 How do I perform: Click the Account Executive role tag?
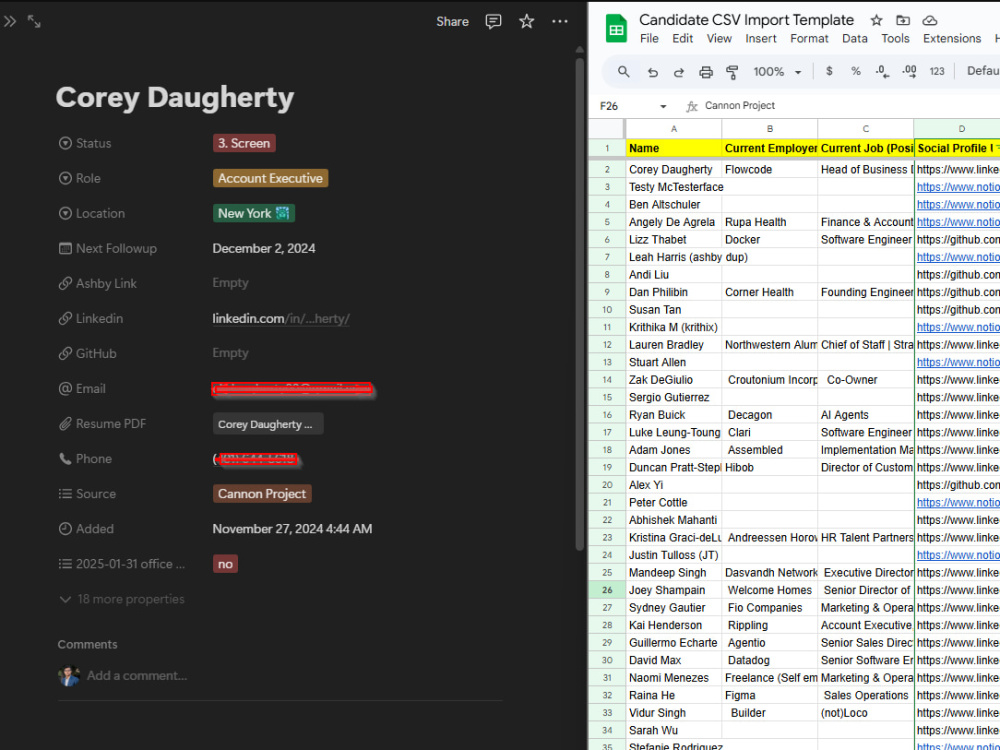[270, 179]
